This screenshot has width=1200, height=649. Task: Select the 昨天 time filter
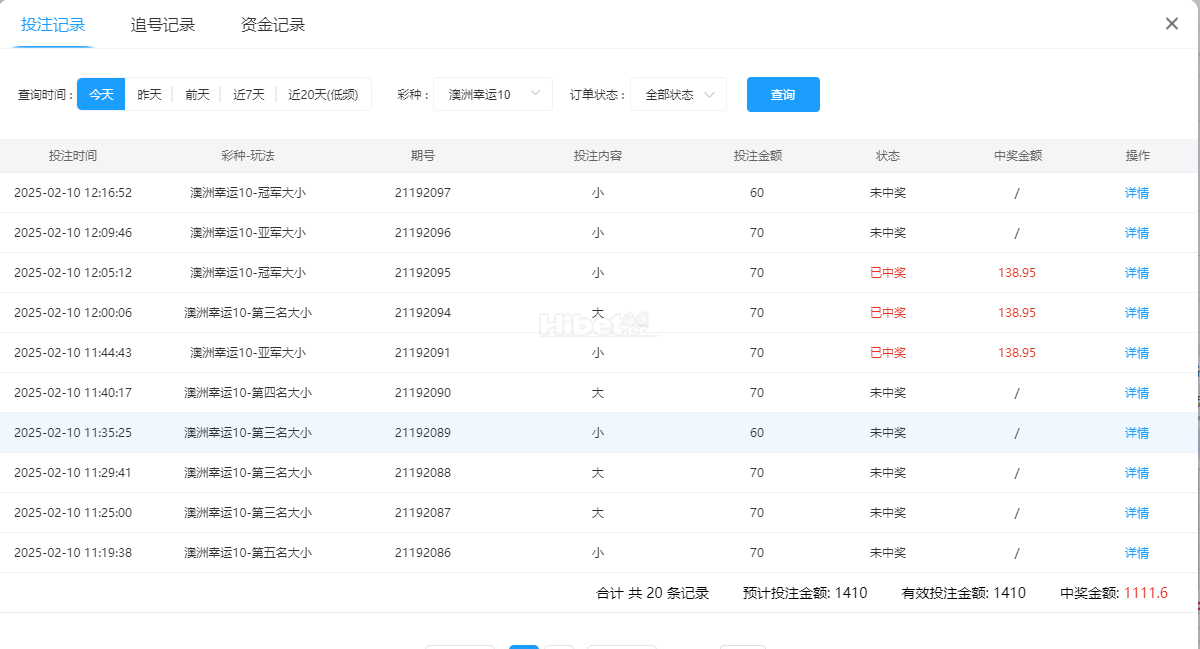(x=149, y=94)
